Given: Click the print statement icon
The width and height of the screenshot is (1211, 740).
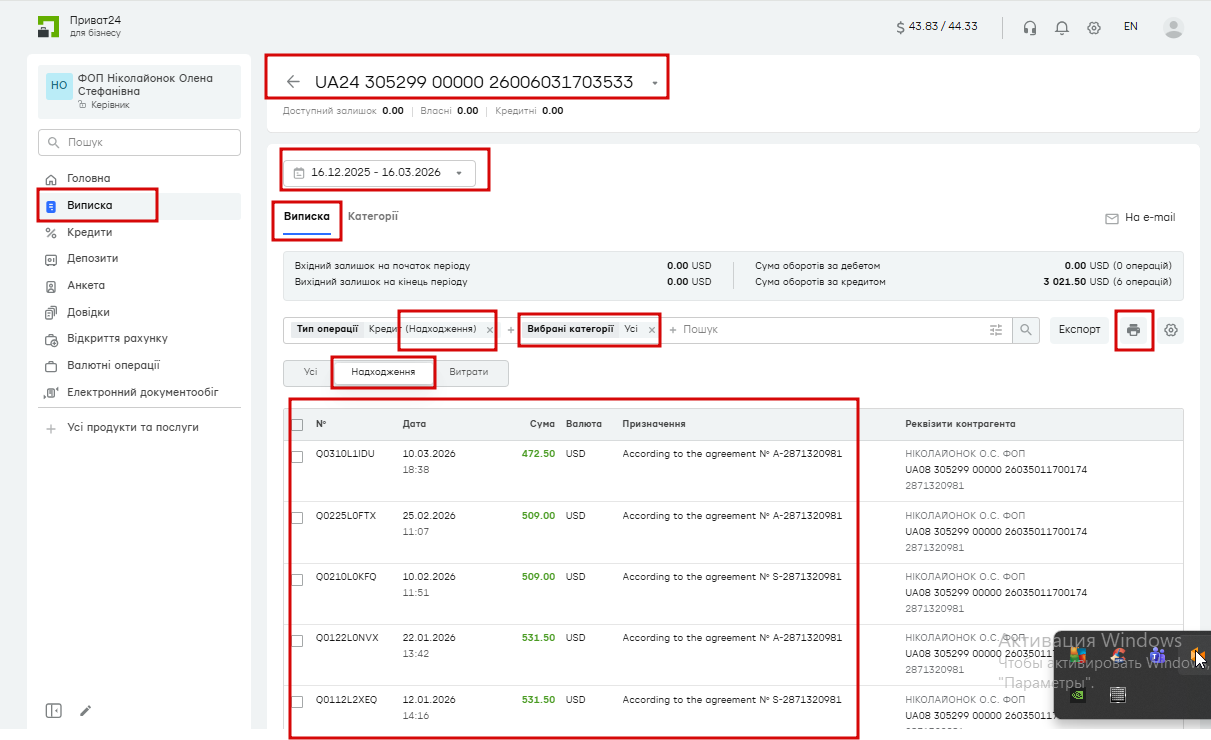Looking at the screenshot, I should pyautogui.click(x=1133, y=330).
